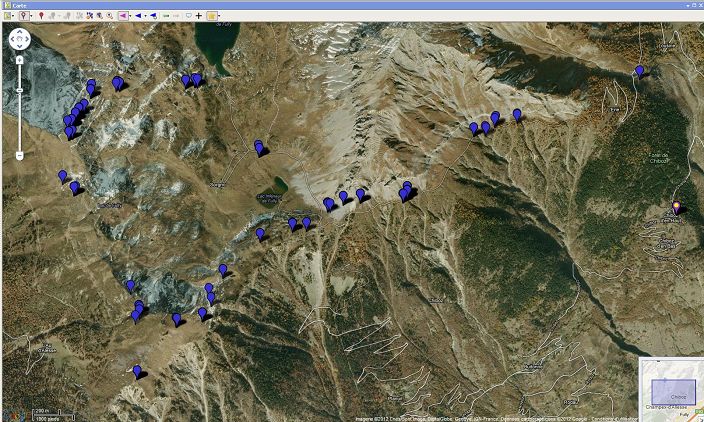The image size is (704, 422).
Task: Zoom in with the map plus button
Action: point(19,60)
